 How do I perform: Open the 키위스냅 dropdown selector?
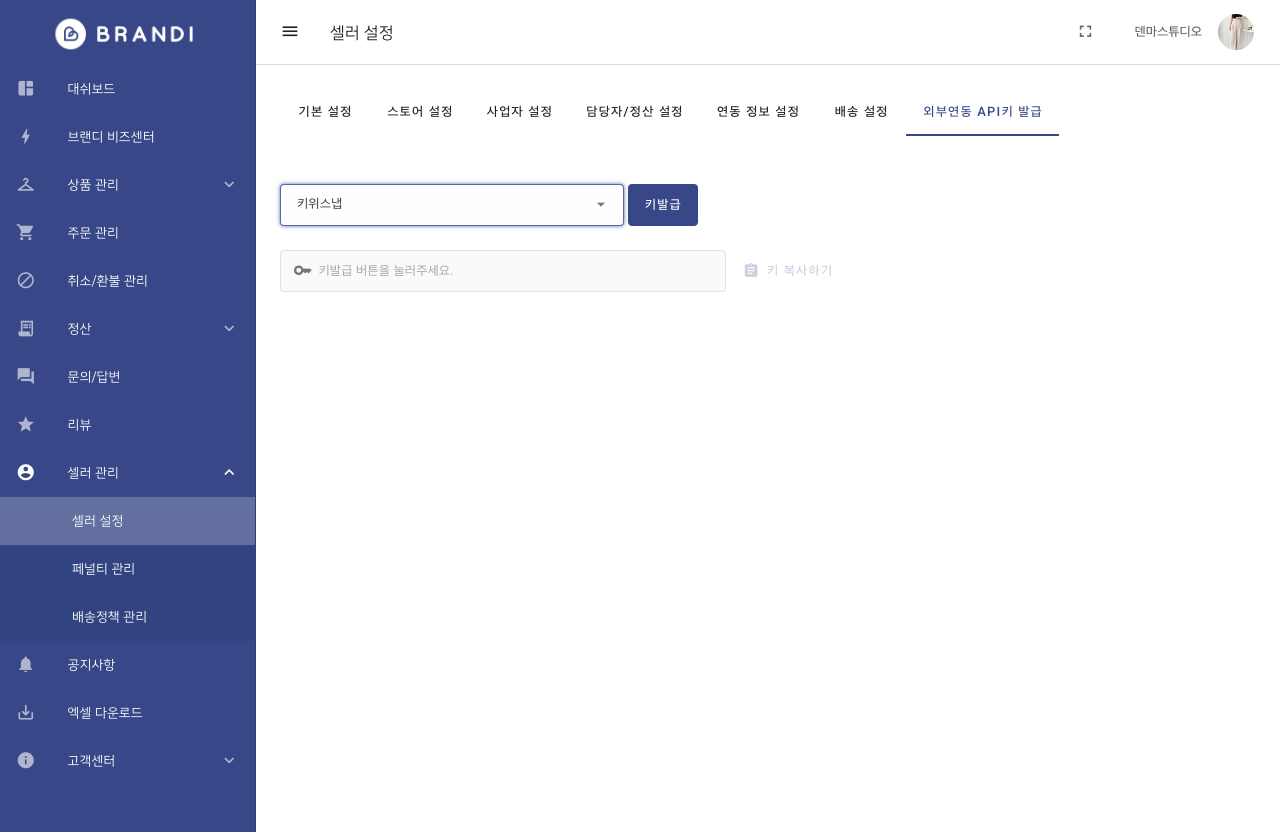pyautogui.click(x=452, y=205)
